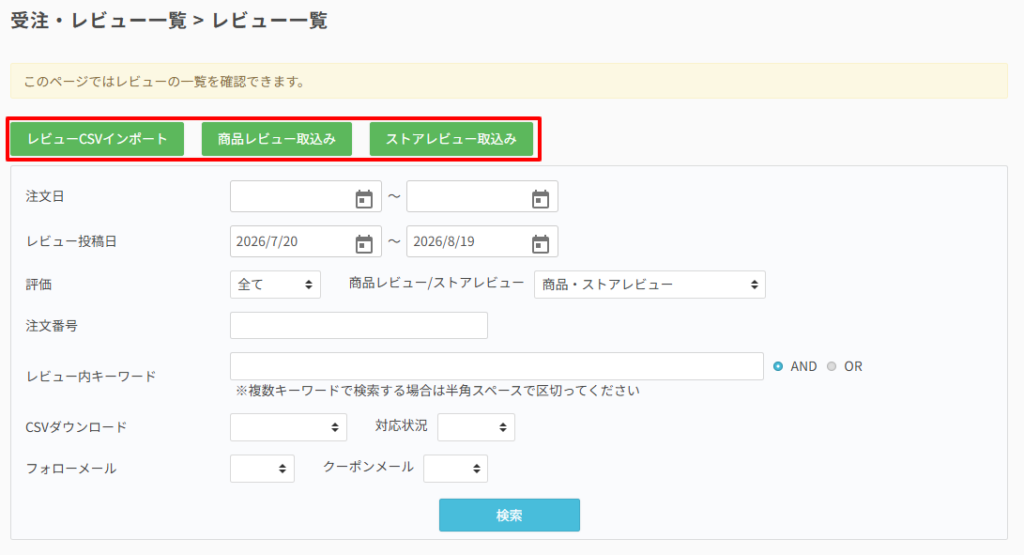Open calendar for レビュー投稿日 end date 2026/8/19
The image size is (1024, 555).
[x=540, y=244]
